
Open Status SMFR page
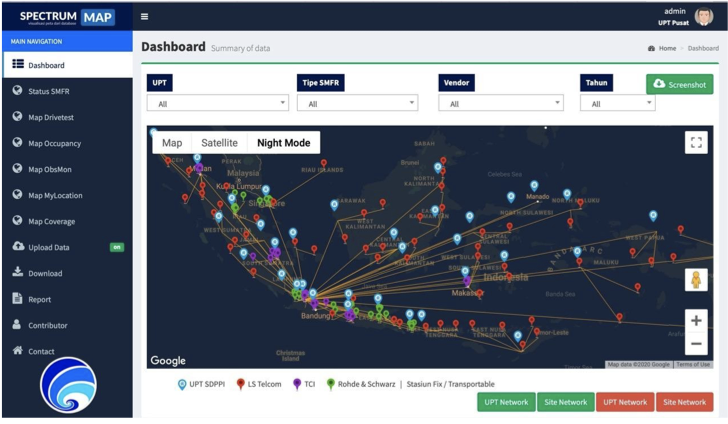coord(68,91)
